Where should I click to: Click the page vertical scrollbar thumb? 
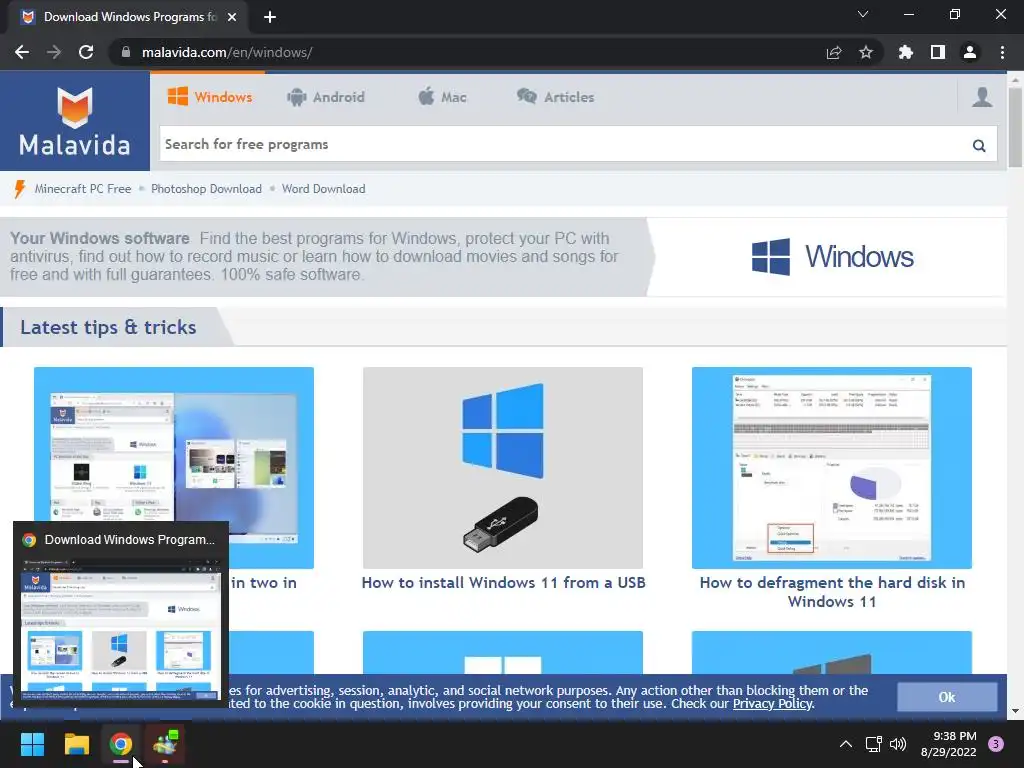[x=1016, y=127]
